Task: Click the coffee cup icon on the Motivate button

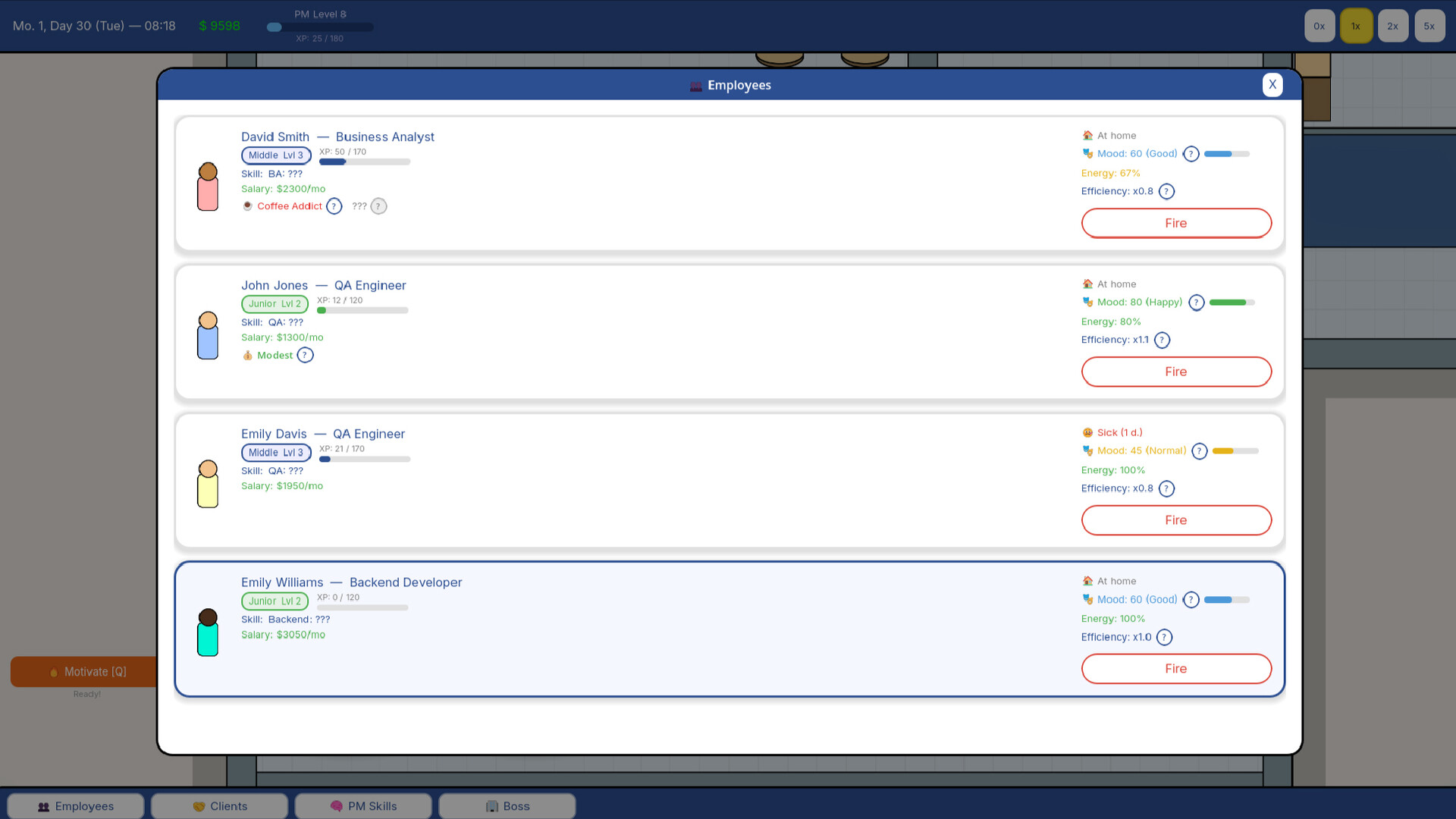Action: [x=53, y=672]
